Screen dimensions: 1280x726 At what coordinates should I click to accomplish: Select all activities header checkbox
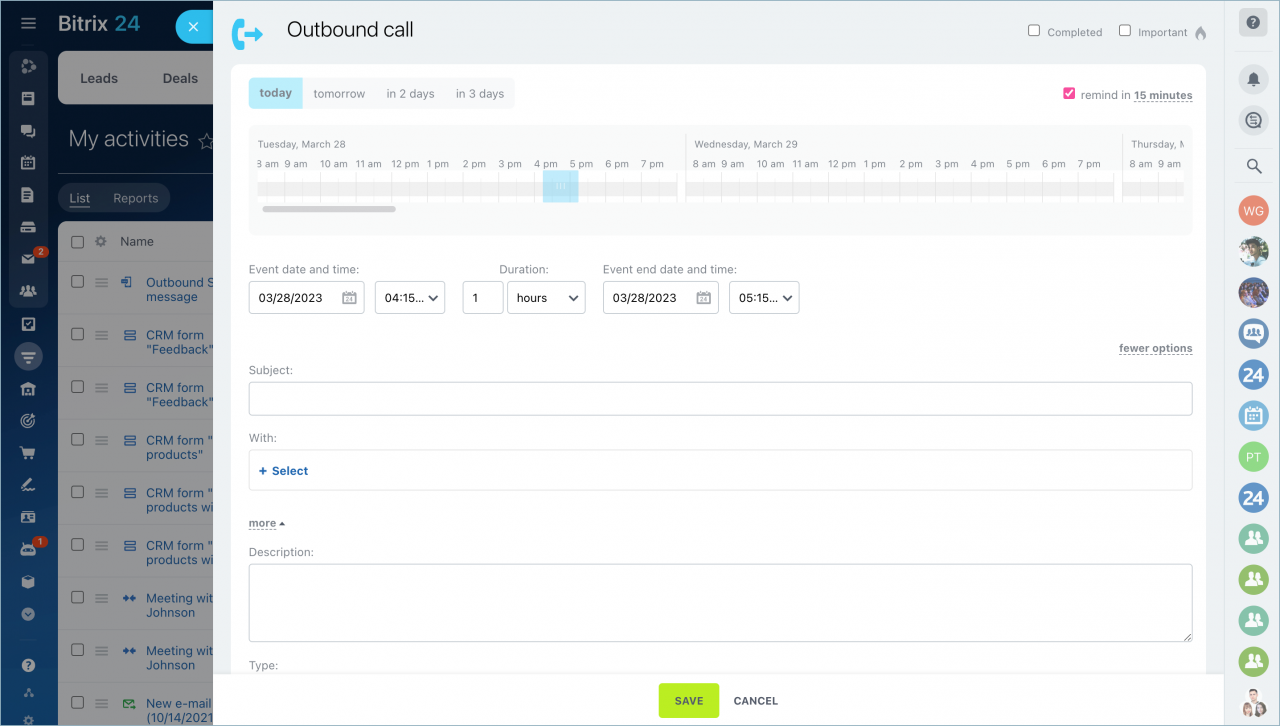[x=78, y=241]
